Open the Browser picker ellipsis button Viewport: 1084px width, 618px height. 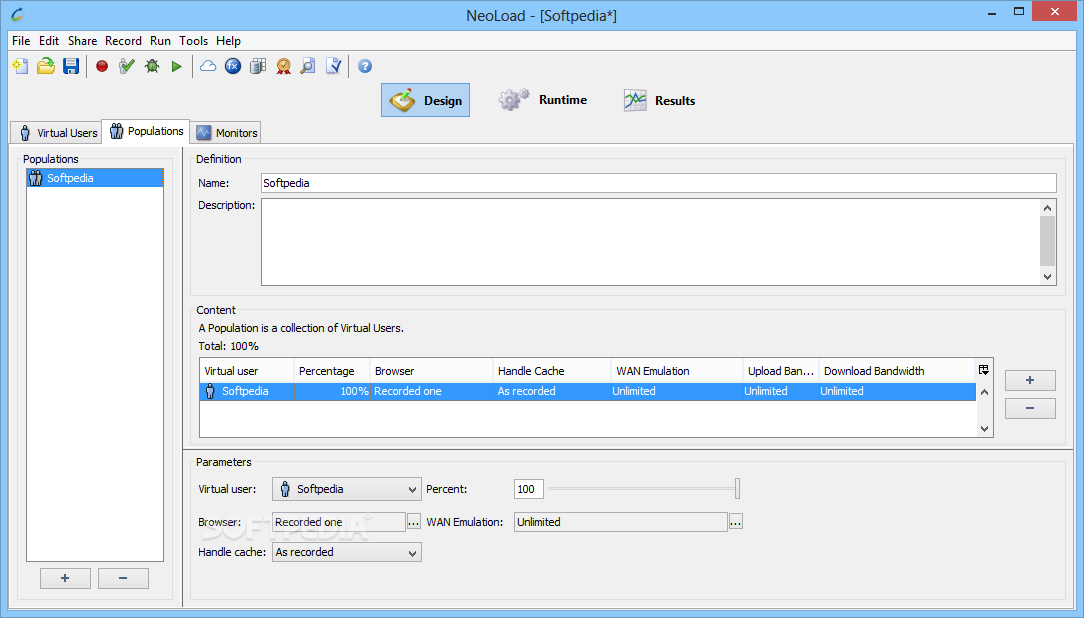tap(413, 523)
